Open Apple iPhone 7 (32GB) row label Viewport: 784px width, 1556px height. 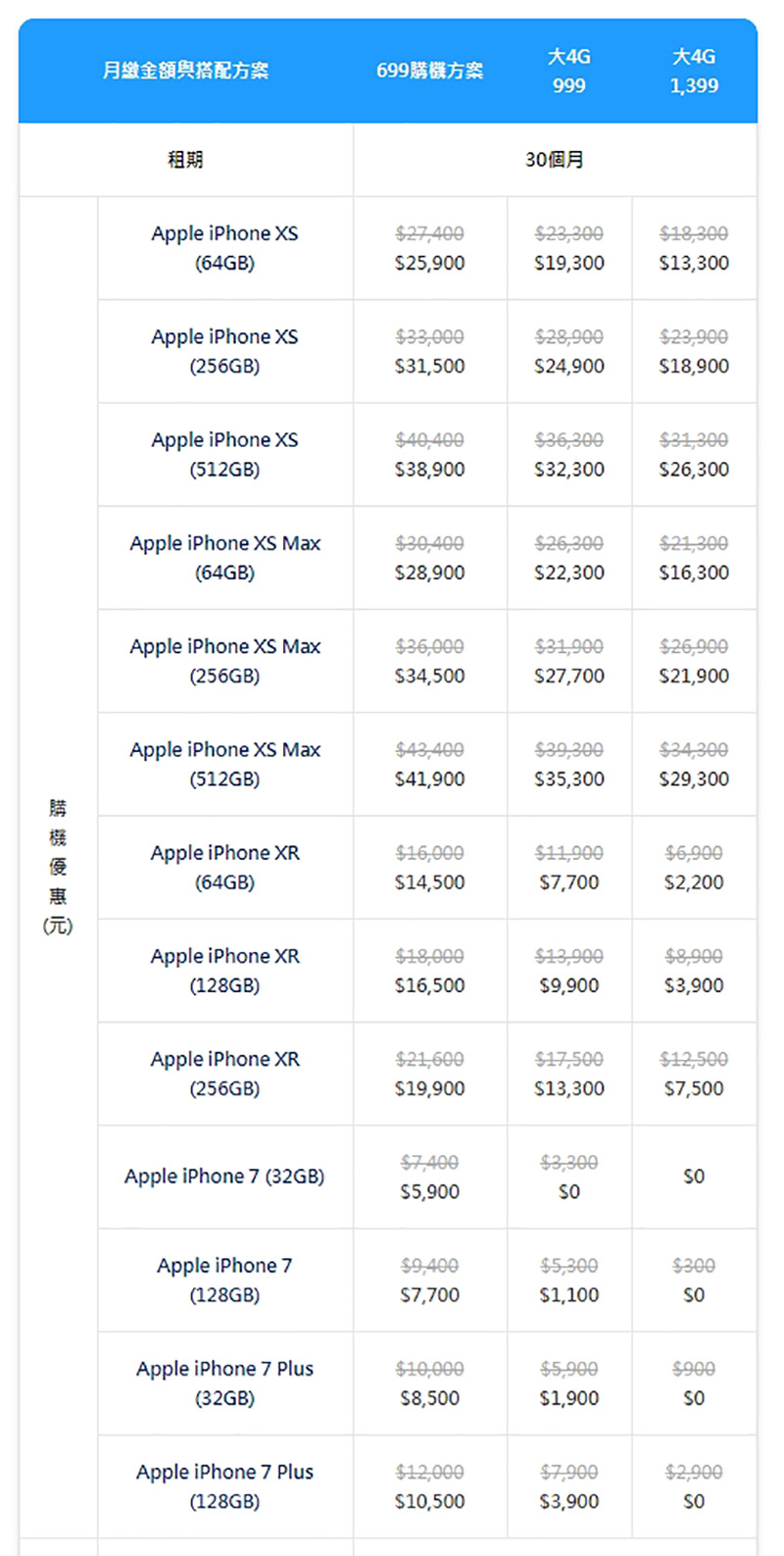tap(224, 1177)
